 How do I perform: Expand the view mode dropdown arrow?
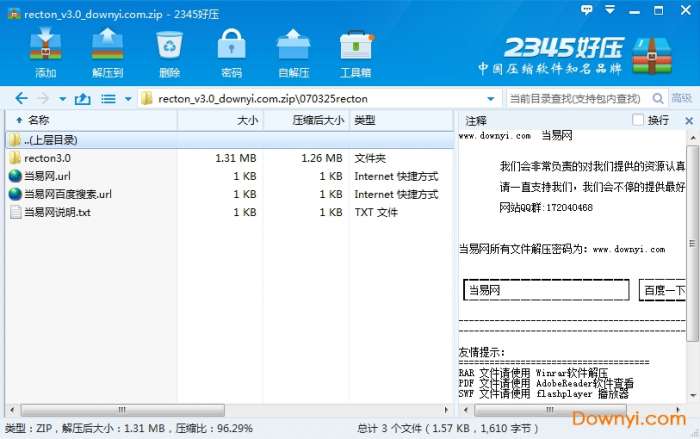tap(128, 99)
